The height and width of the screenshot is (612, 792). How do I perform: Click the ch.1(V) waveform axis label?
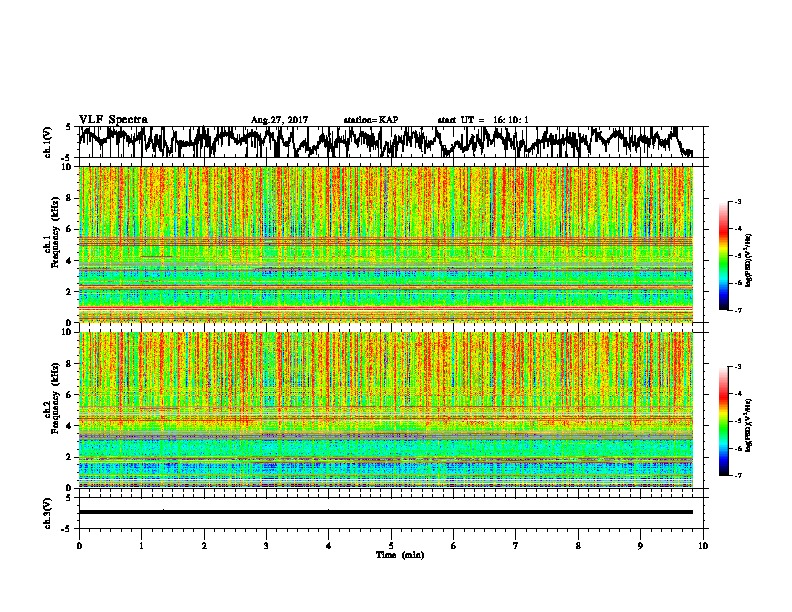(x=47, y=142)
